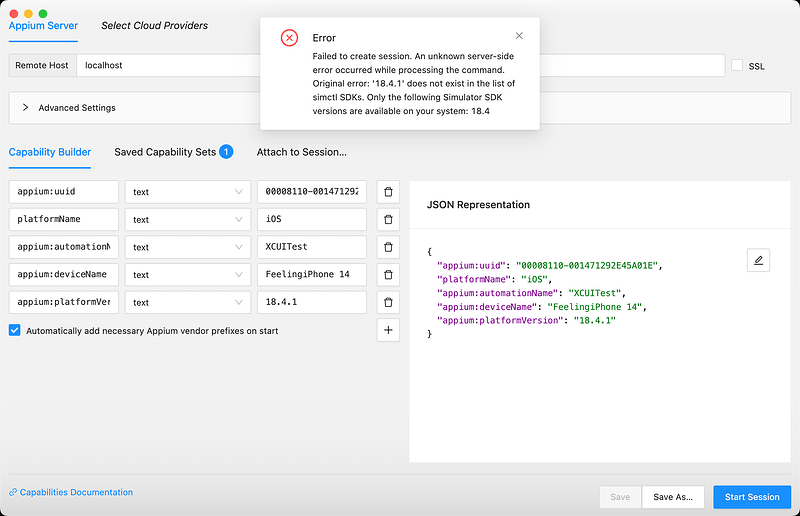Delete the platformName capability row
Image resolution: width=800 pixels, height=516 pixels.
(x=388, y=219)
